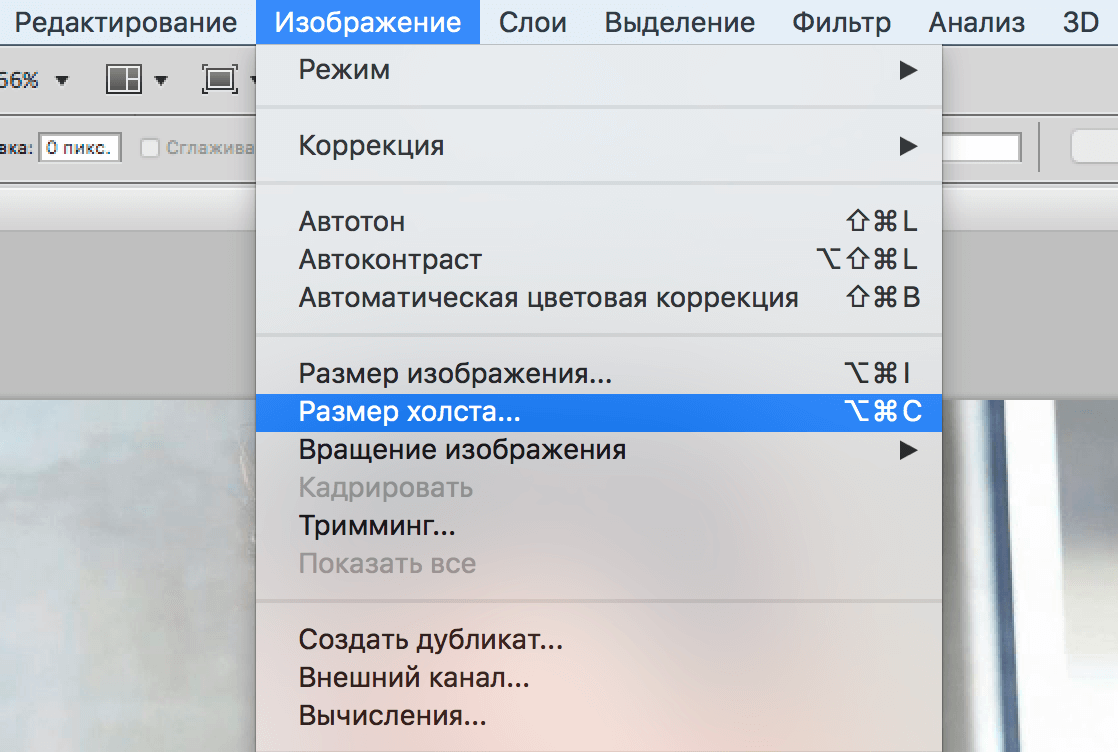1118x752 pixels.
Task: Open the Фильтр menu
Action: pos(840,22)
